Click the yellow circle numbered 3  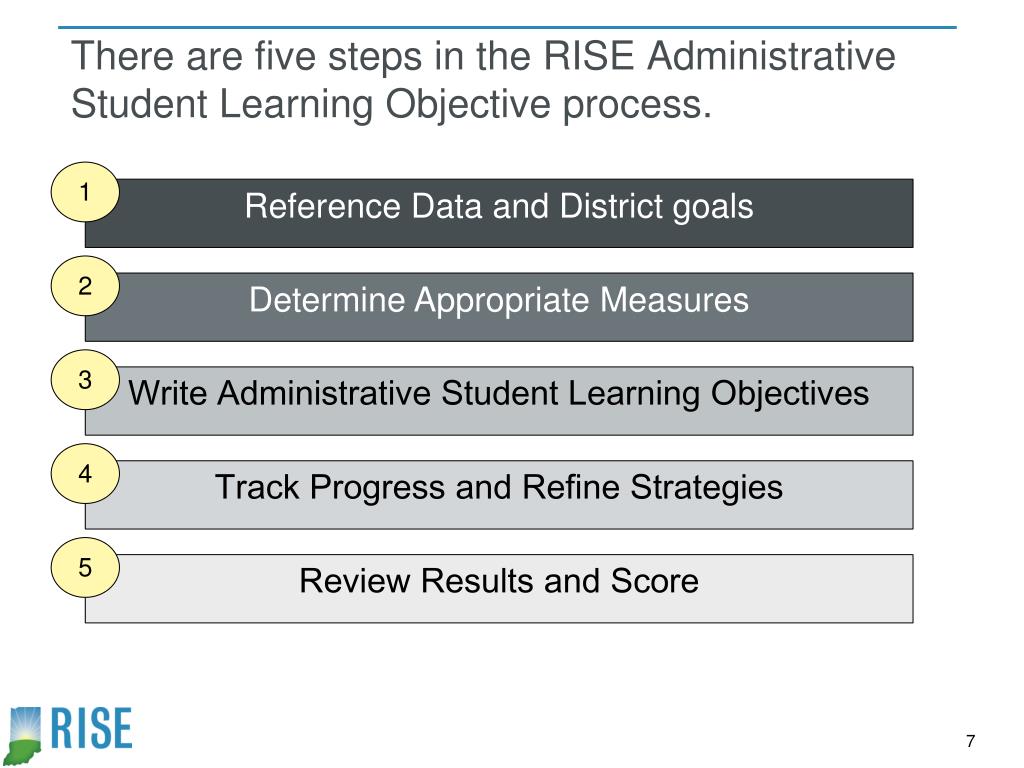tap(85, 380)
